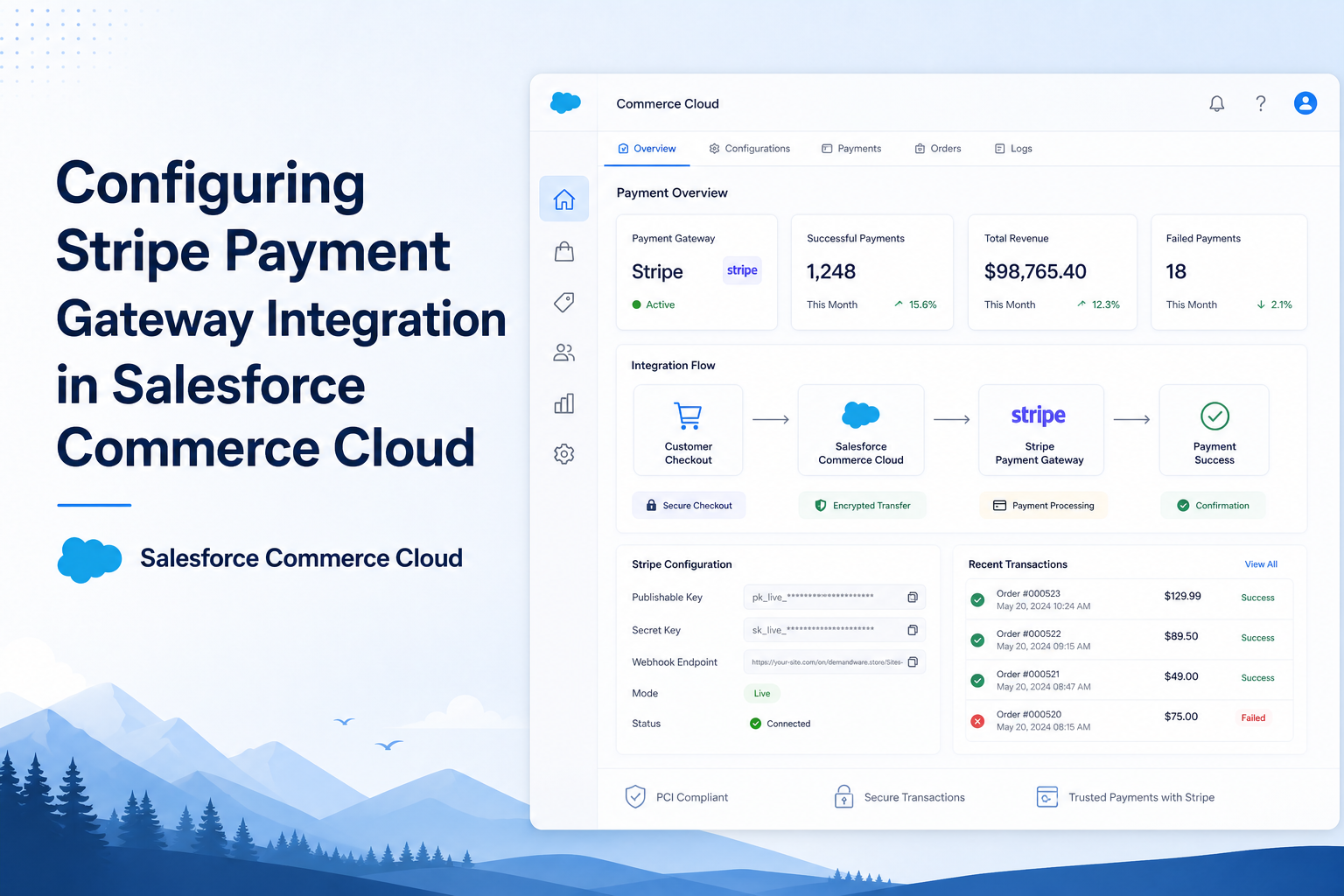Click the '15.6%' growth figure
The image size is (1344, 896).
(x=922, y=304)
